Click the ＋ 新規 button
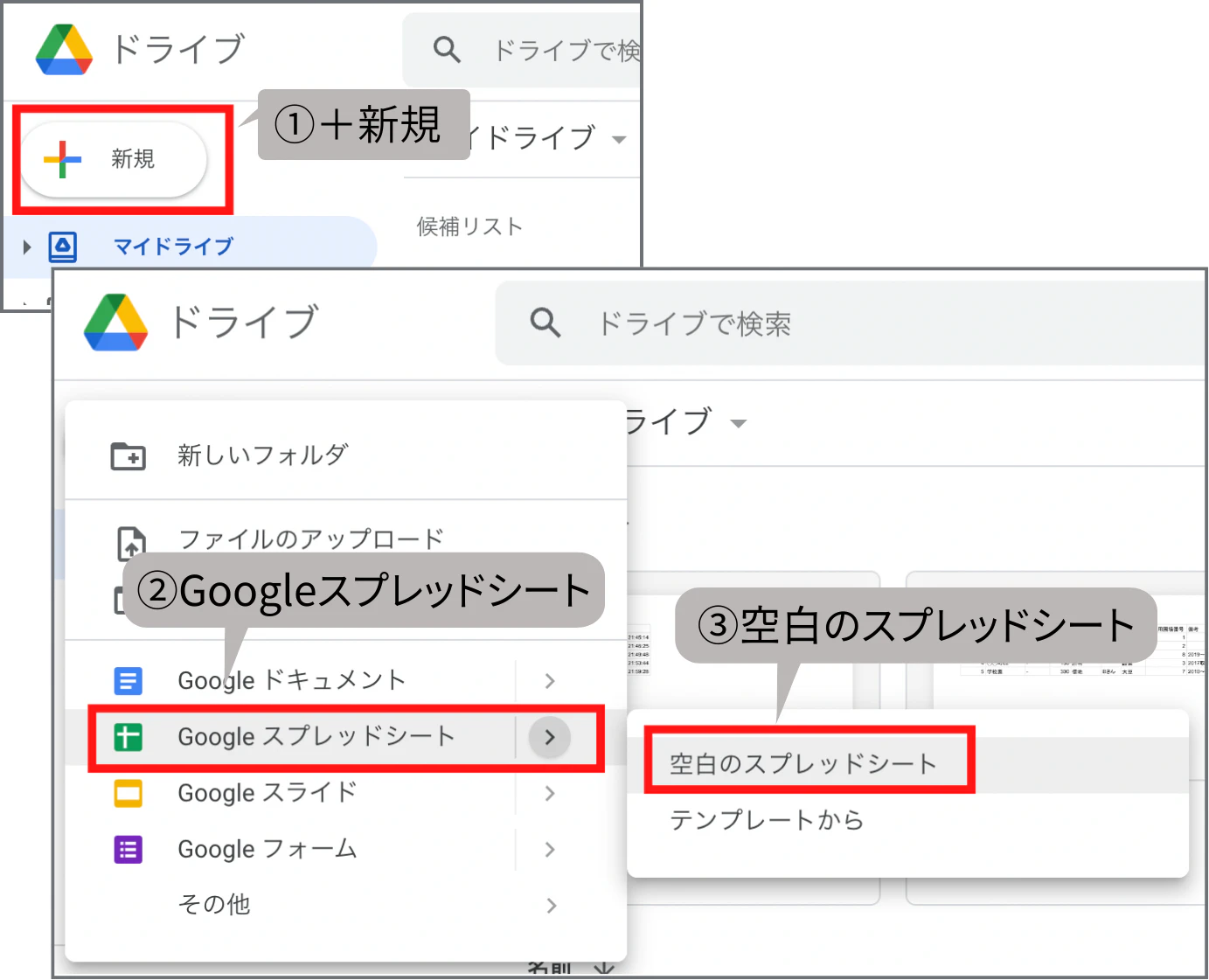This screenshot has height=980, width=1209. [x=114, y=159]
